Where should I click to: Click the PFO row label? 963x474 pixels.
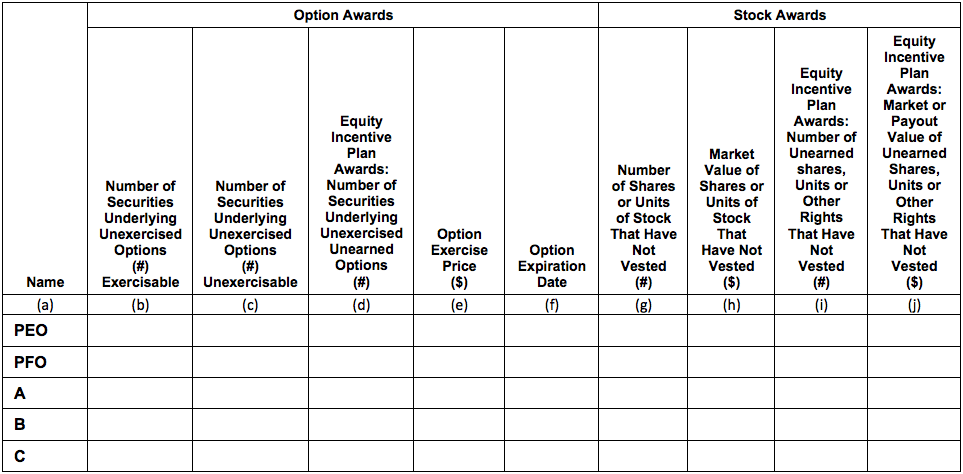31,362
